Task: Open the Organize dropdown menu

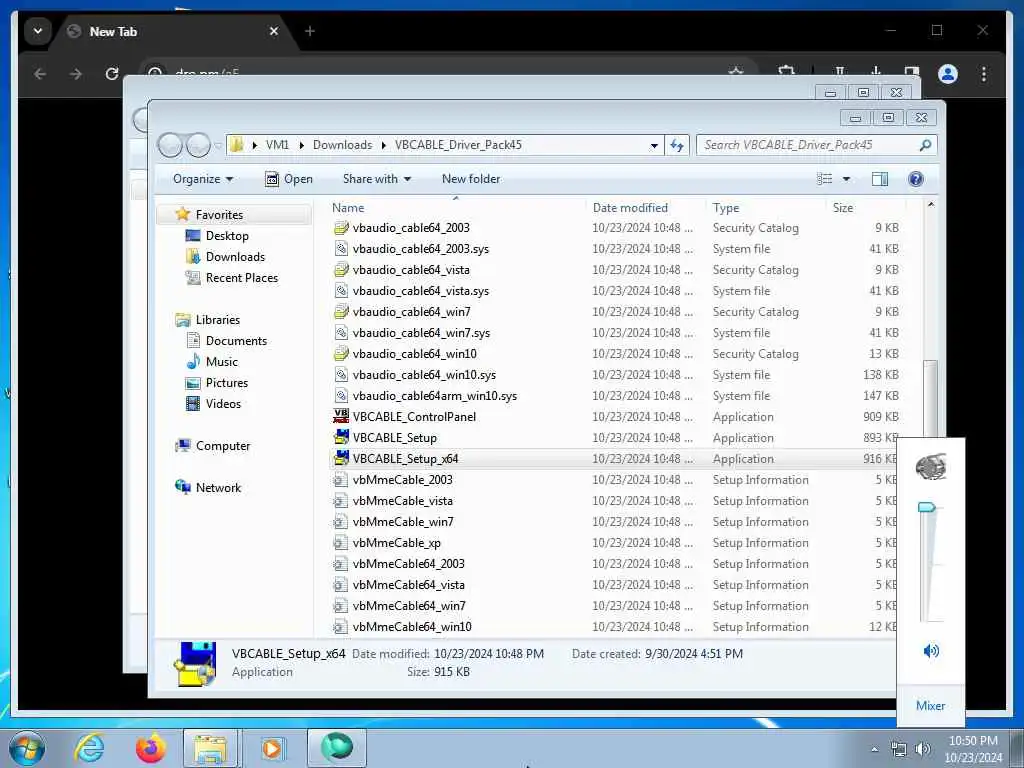Action: 202,179
